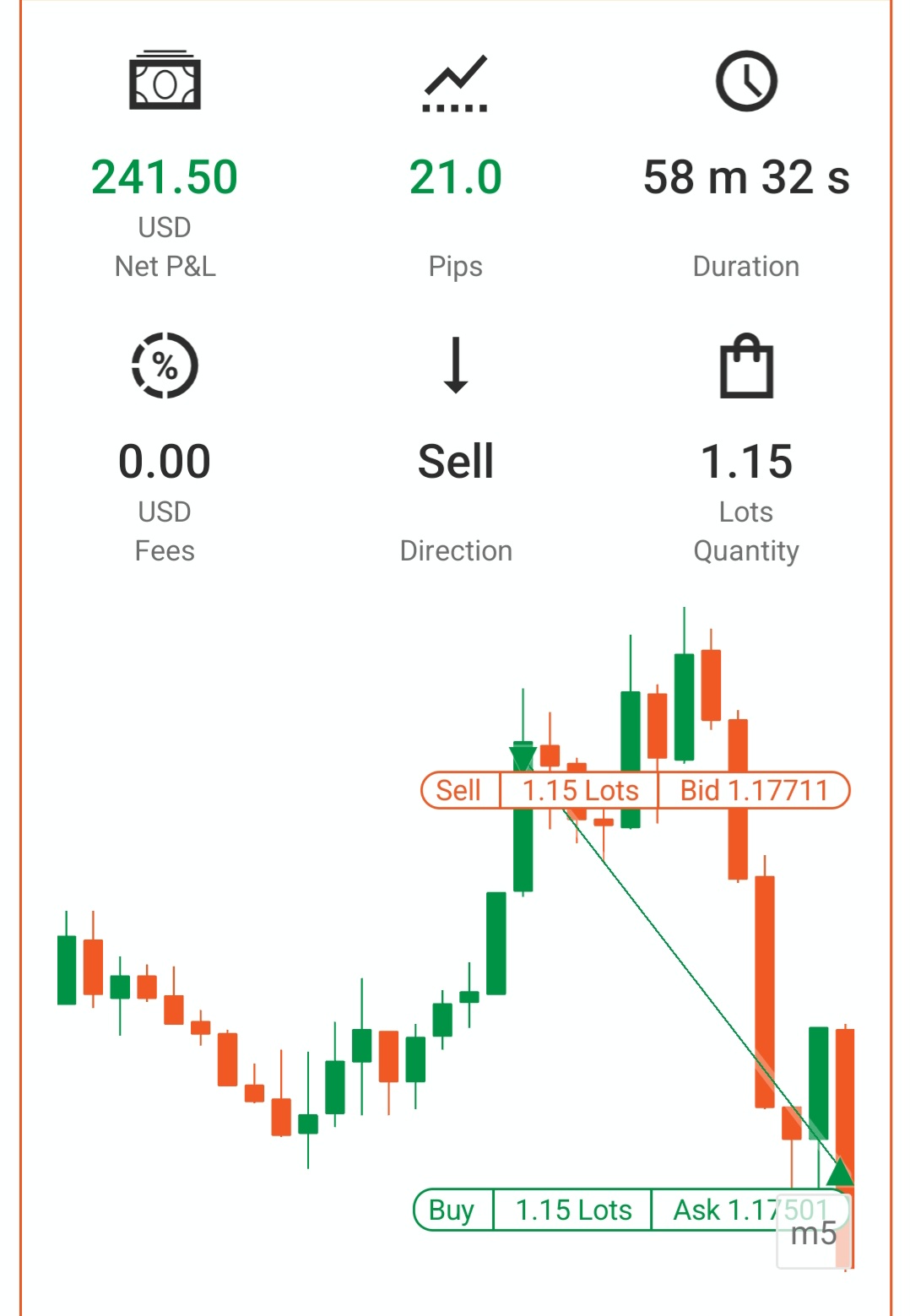
Task: Select the 21.0 Pips value
Action: [456, 177]
